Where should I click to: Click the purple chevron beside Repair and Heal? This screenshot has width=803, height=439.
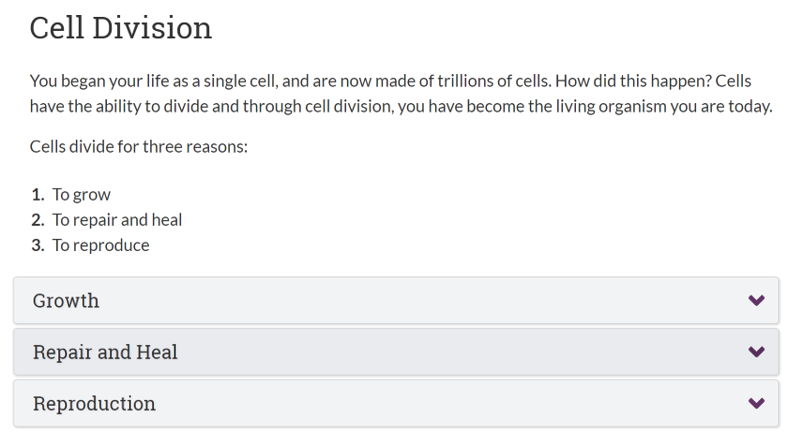(x=756, y=352)
